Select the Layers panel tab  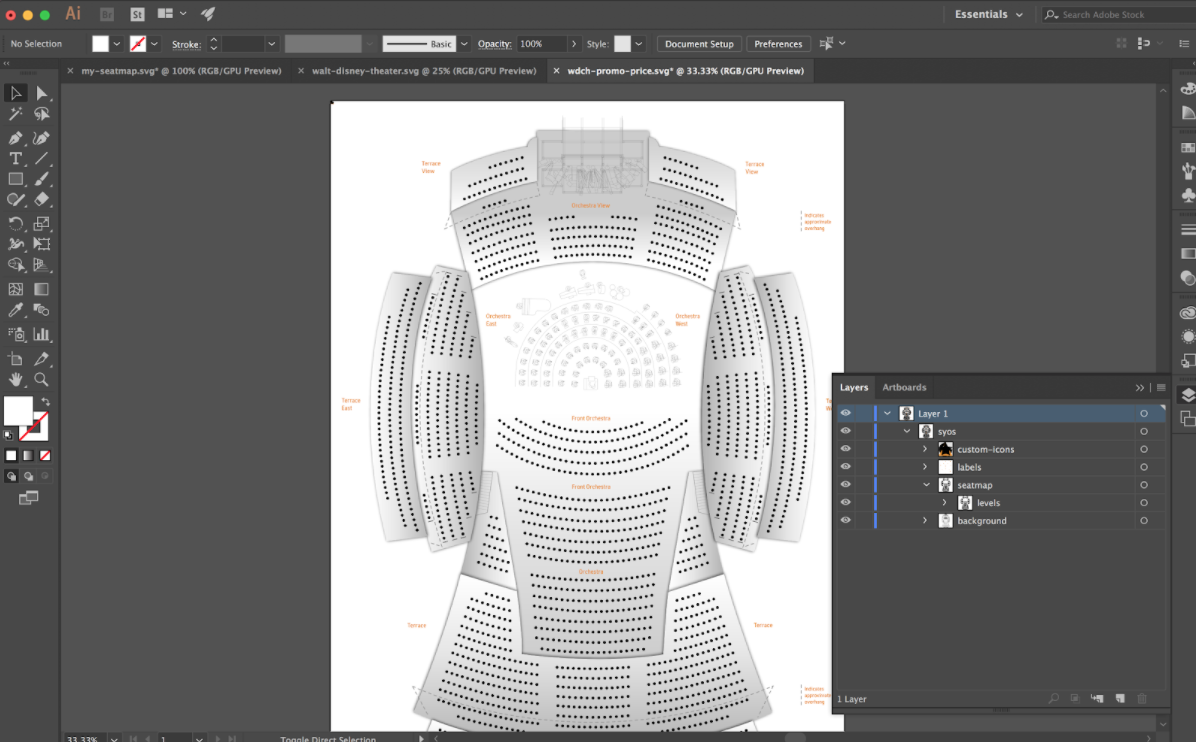click(x=854, y=387)
